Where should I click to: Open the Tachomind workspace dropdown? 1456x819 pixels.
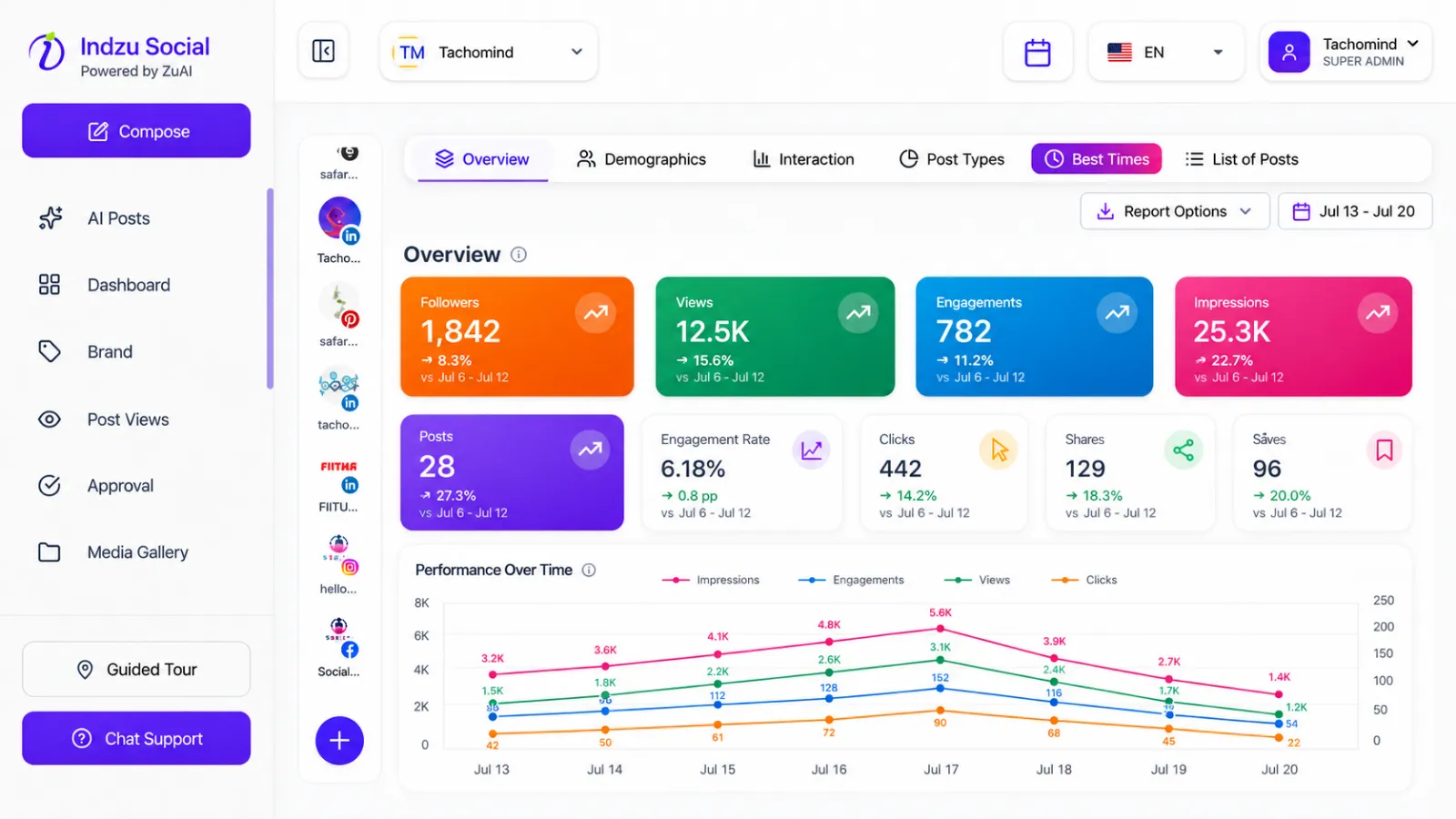coord(489,52)
